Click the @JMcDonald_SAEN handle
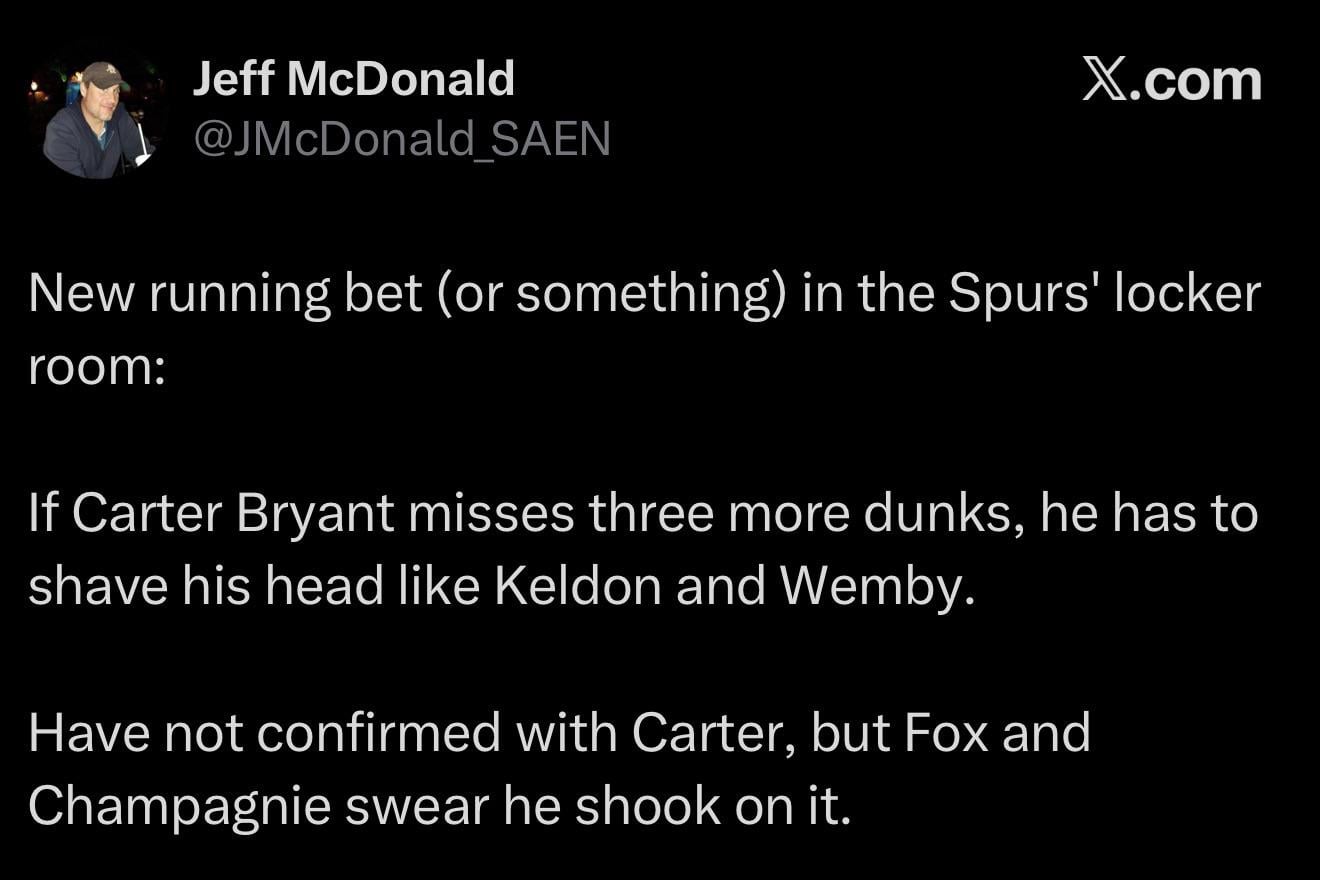The height and width of the screenshot is (880, 1320). pos(401,139)
